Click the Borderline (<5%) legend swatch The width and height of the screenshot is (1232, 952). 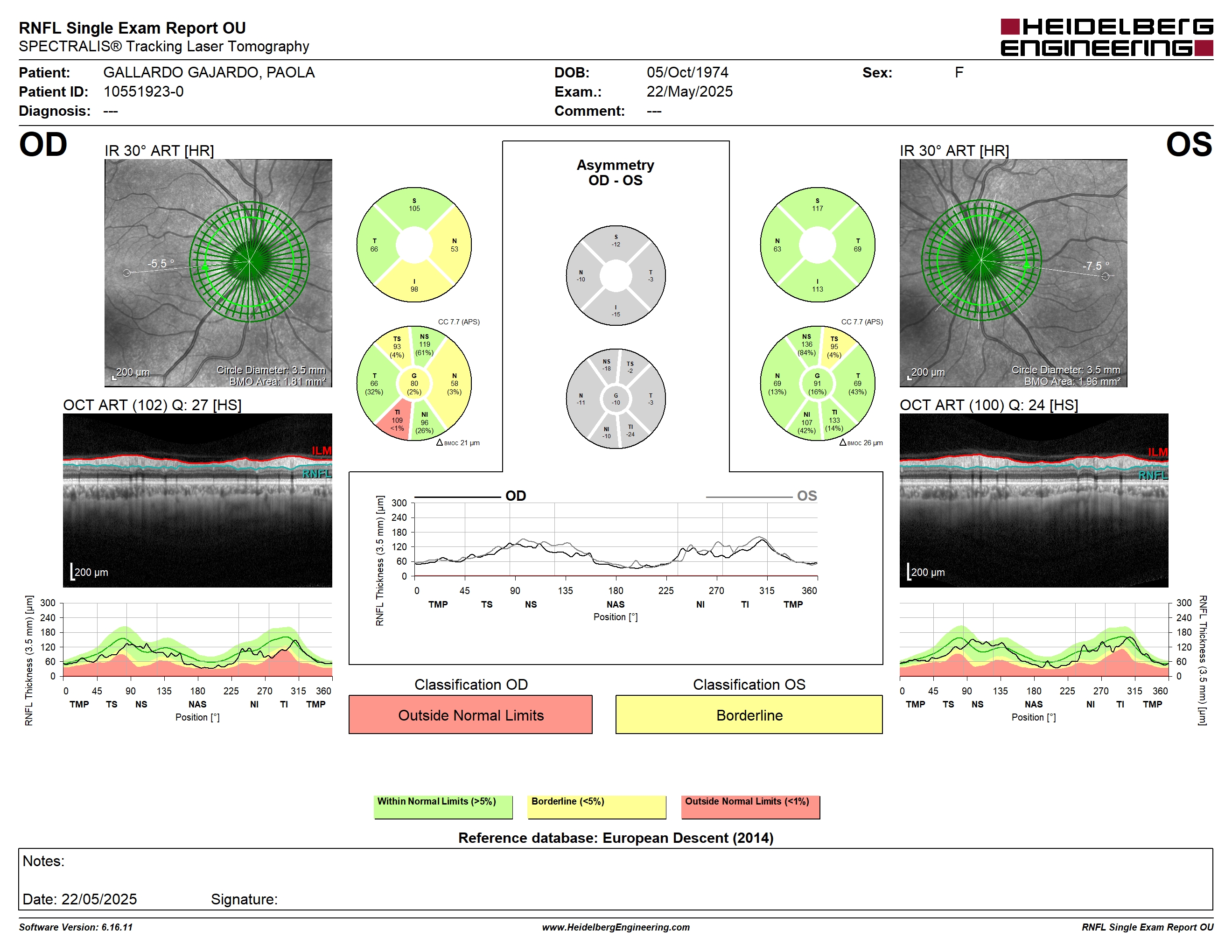[597, 807]
